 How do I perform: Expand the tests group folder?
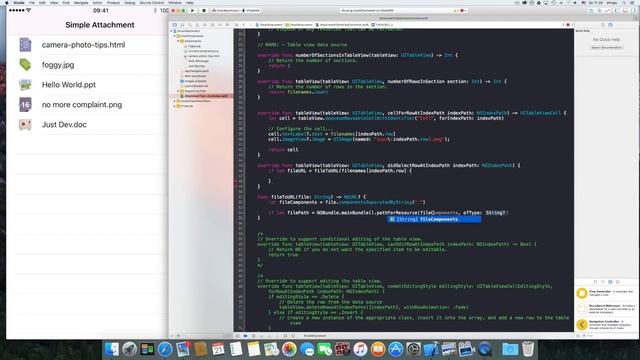174,101
